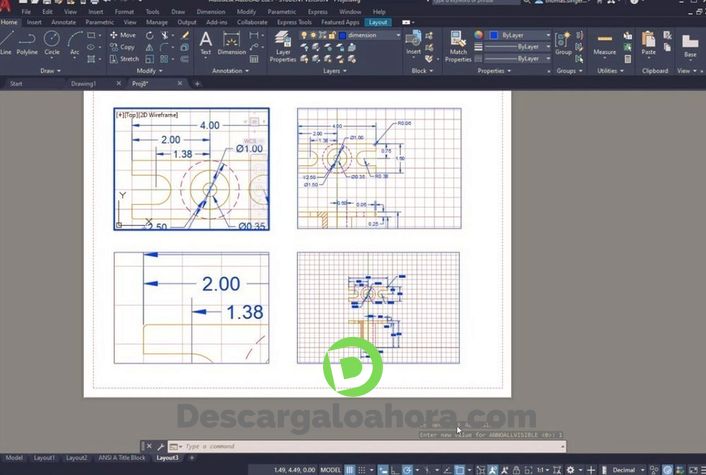Screen dimensions: 706x475
Task: Open the ANSI A Title Block tab
Action: (122, 458)
